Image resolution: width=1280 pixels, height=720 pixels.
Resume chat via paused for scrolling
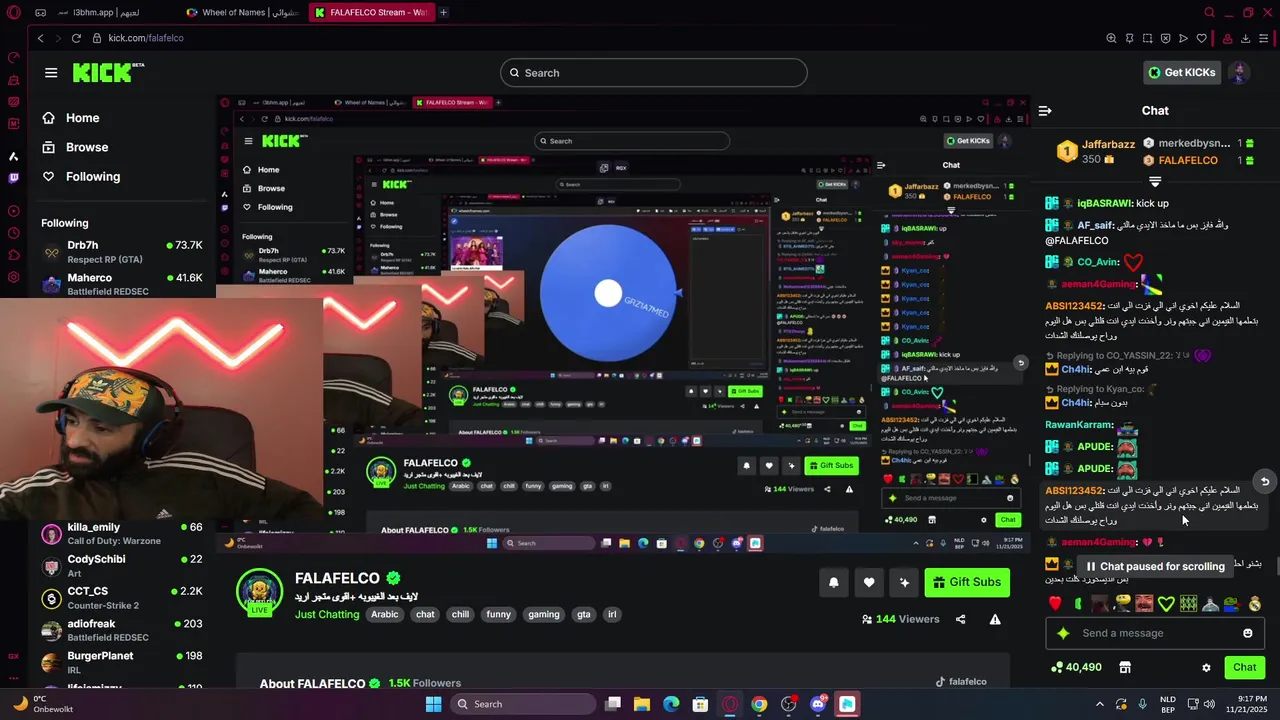pyautogui.click(x=1155, y=566)
